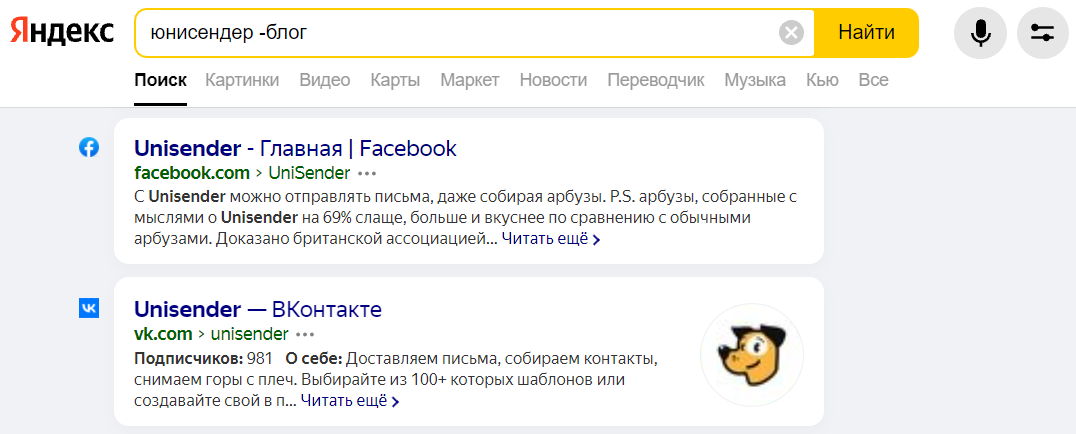This screenshot has width=1076, height=434.
Task: Click the VK favicon beside the second result
Action: (89, 308)
